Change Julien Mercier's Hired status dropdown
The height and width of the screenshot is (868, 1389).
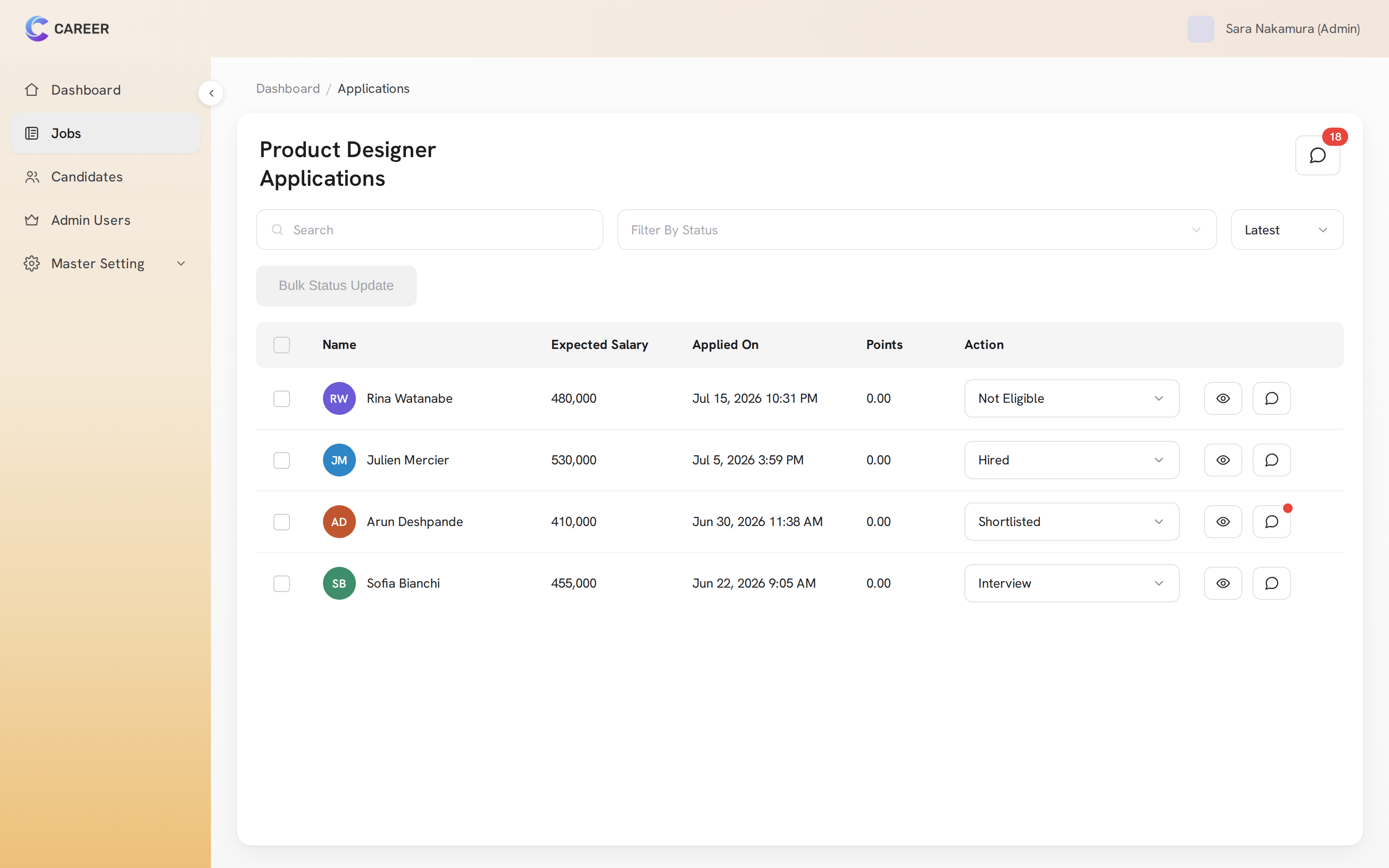(1072, 460)
